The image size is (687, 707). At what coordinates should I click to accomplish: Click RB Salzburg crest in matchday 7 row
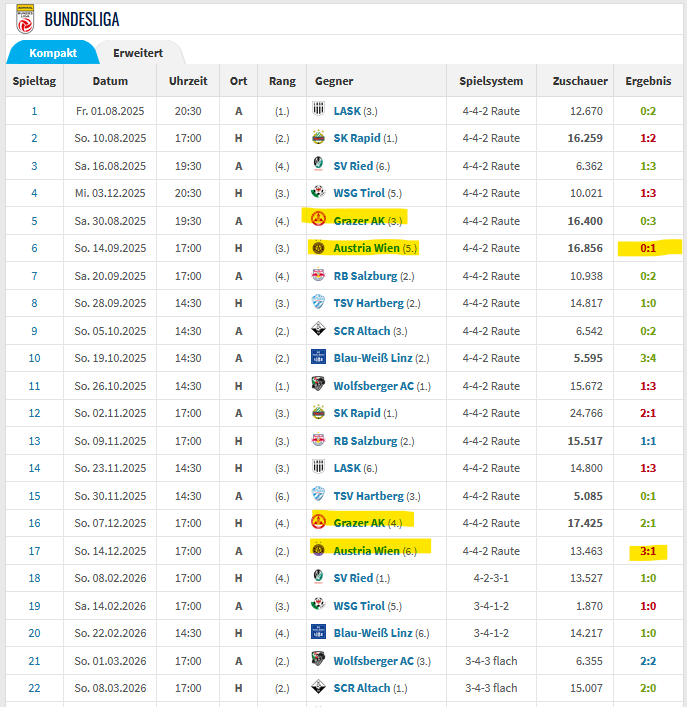pyautogui.click(x=318, y=275)
